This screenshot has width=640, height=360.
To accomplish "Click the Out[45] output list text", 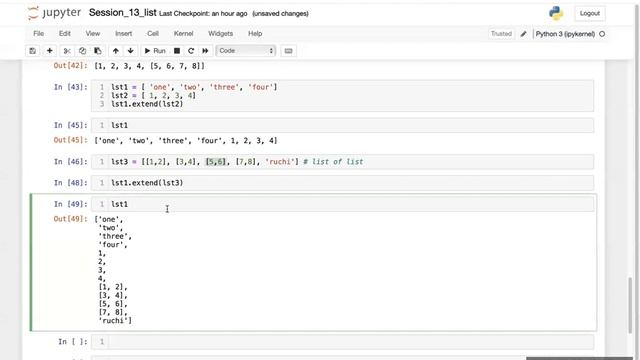I will (x=186, y=141).
